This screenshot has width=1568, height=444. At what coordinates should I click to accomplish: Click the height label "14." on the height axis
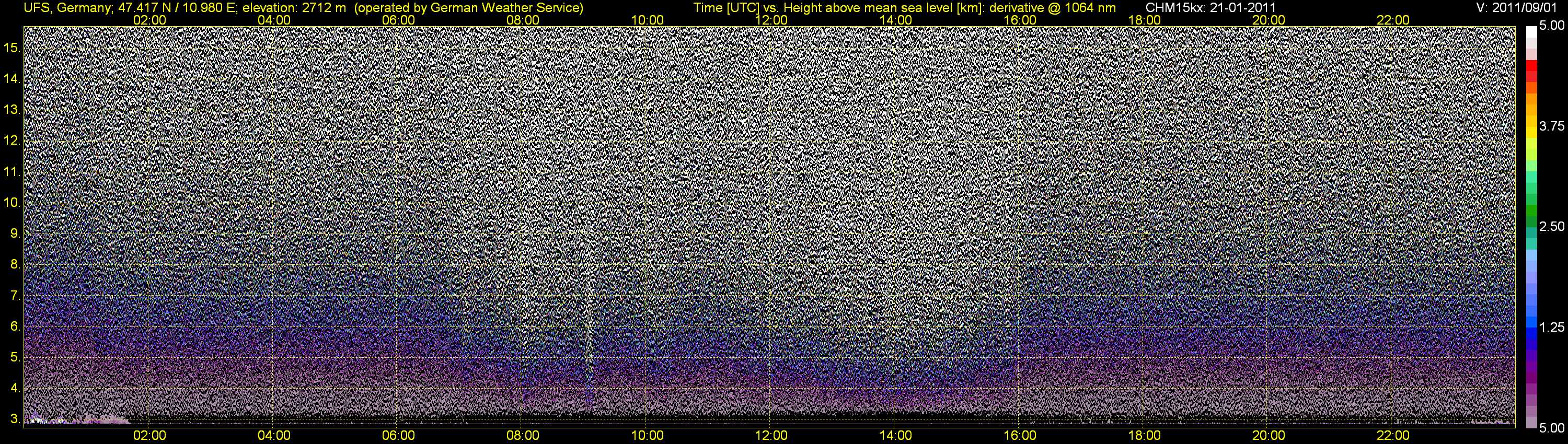(13, 78)
